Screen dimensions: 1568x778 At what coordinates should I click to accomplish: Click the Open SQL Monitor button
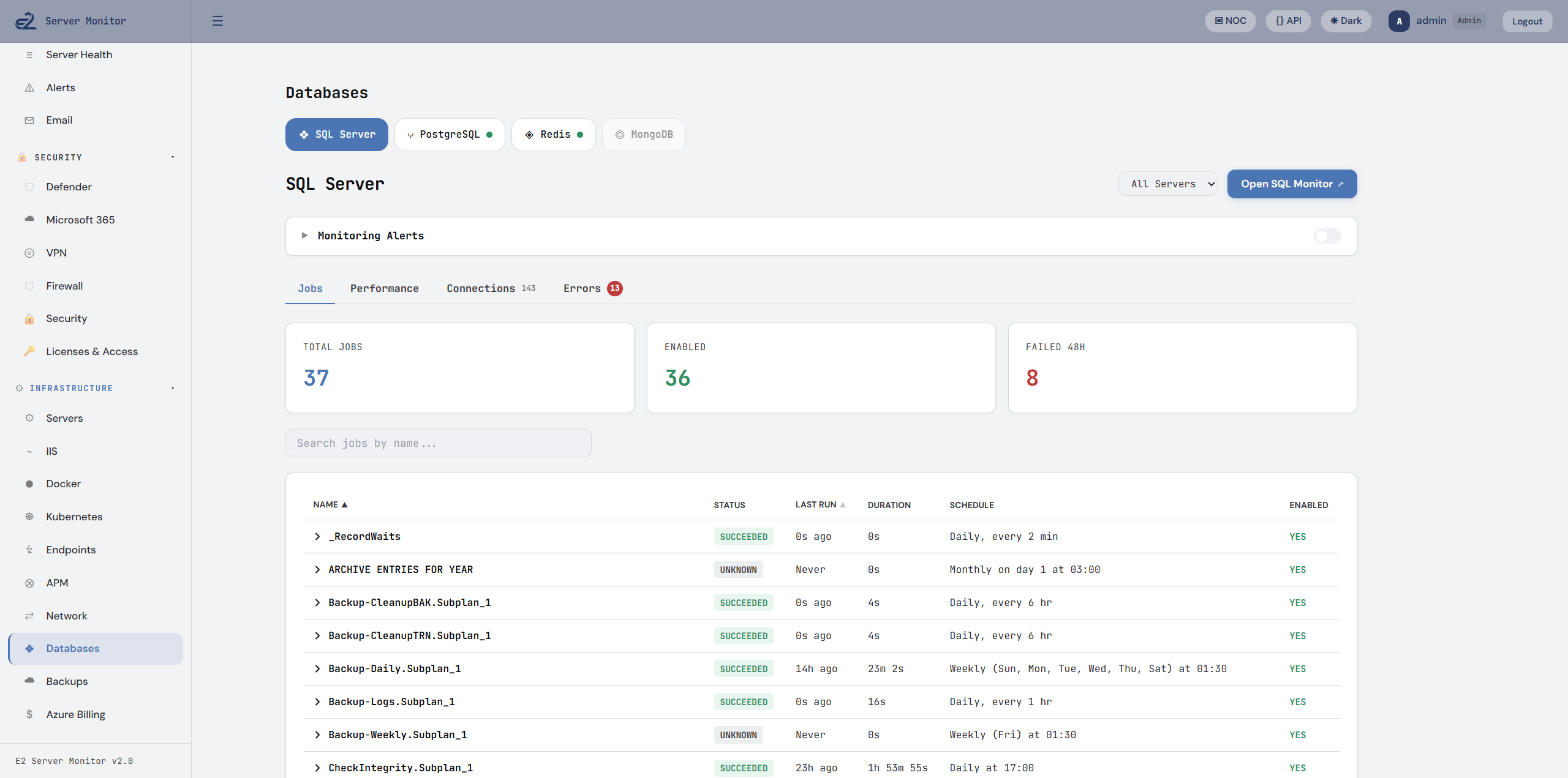coord(1291,184)
